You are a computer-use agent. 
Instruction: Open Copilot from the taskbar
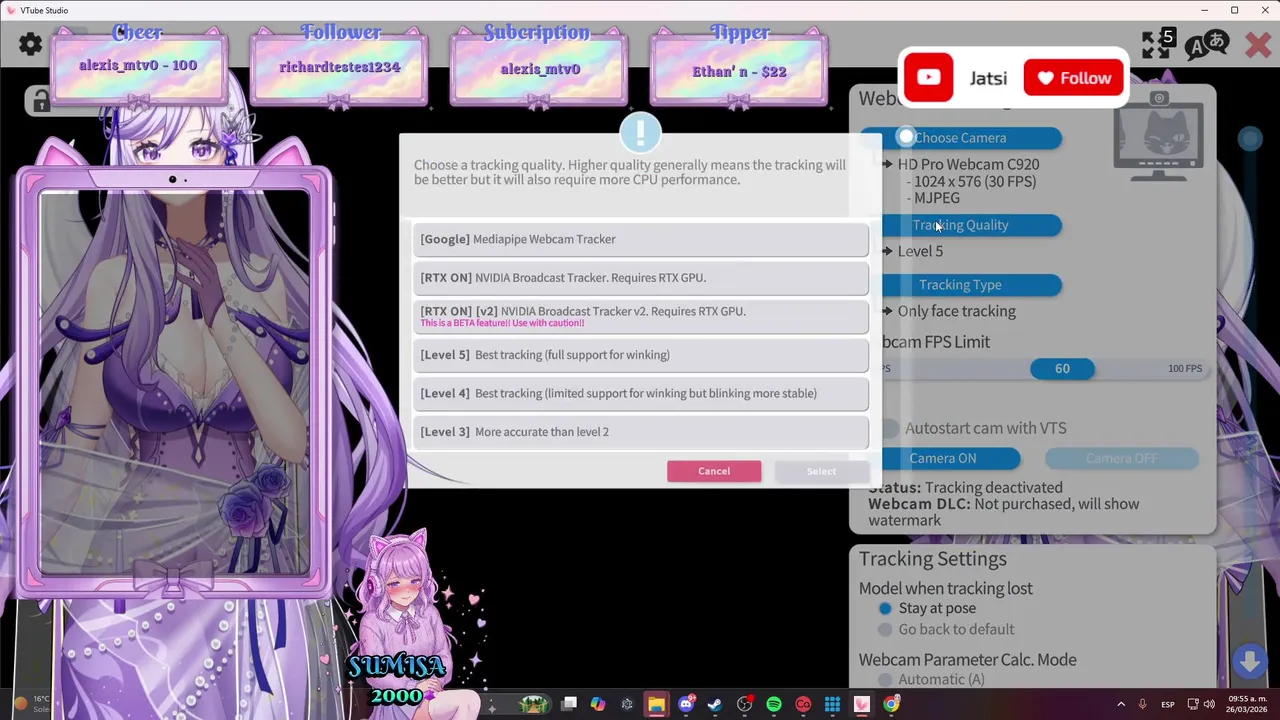597,704
